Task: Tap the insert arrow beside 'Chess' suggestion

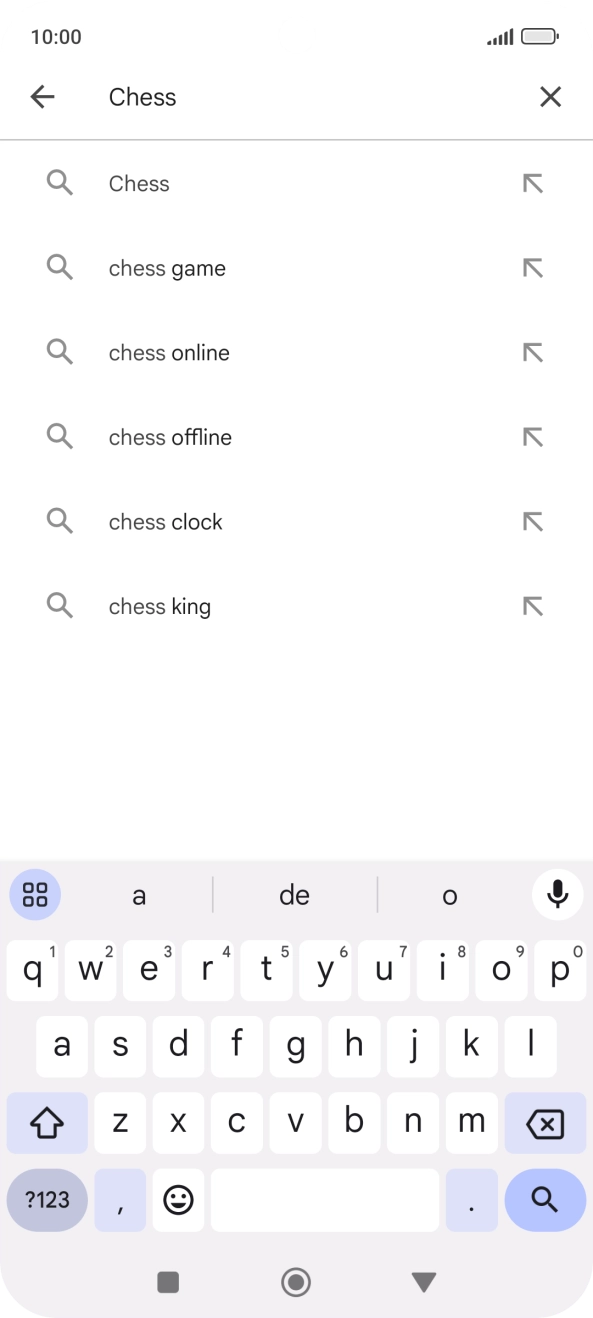Action: click(533, 183)
